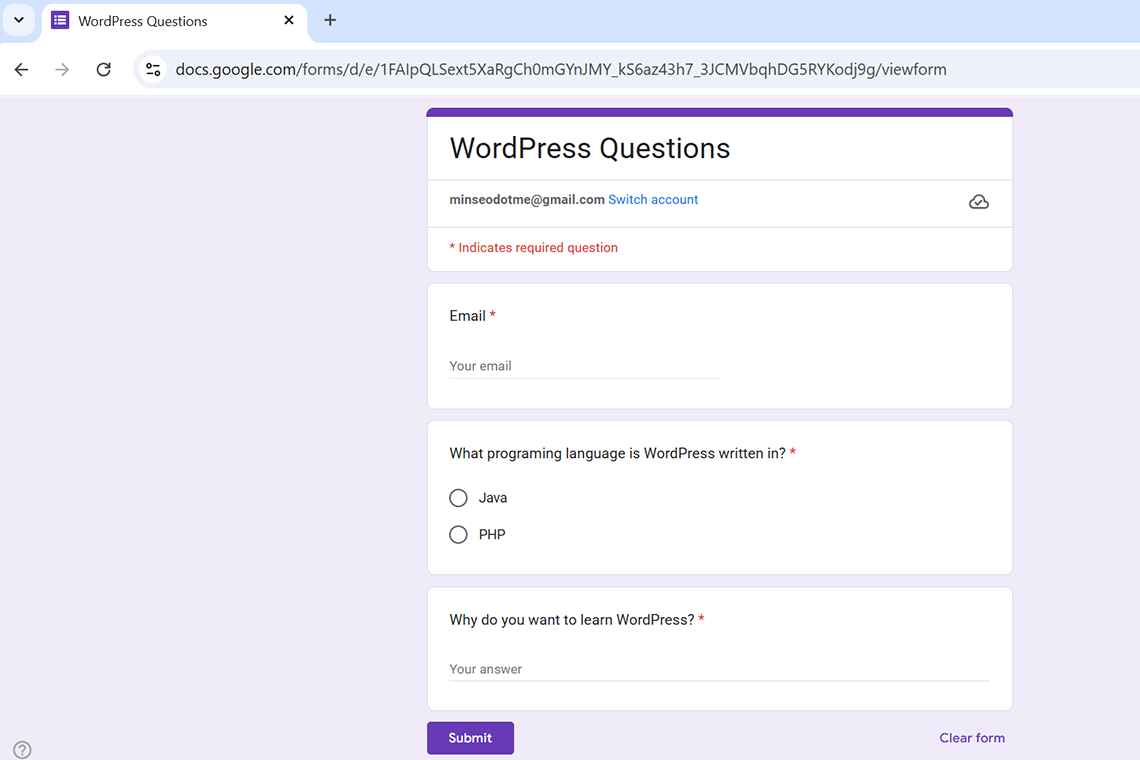Click the WordPress Questions form title
Viewport: 1140px width, 760px height.
tap(590, 148)
